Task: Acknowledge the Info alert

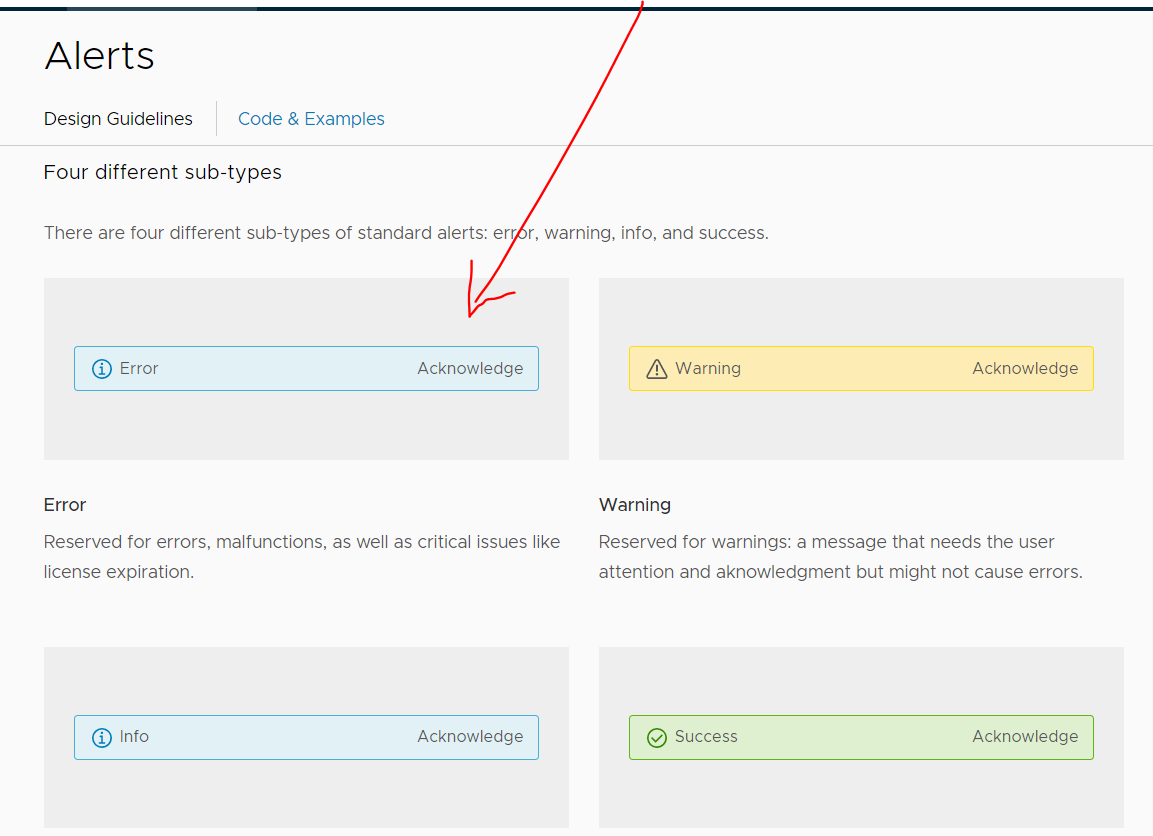Action: pyautogui.click(x=471, y=737)
